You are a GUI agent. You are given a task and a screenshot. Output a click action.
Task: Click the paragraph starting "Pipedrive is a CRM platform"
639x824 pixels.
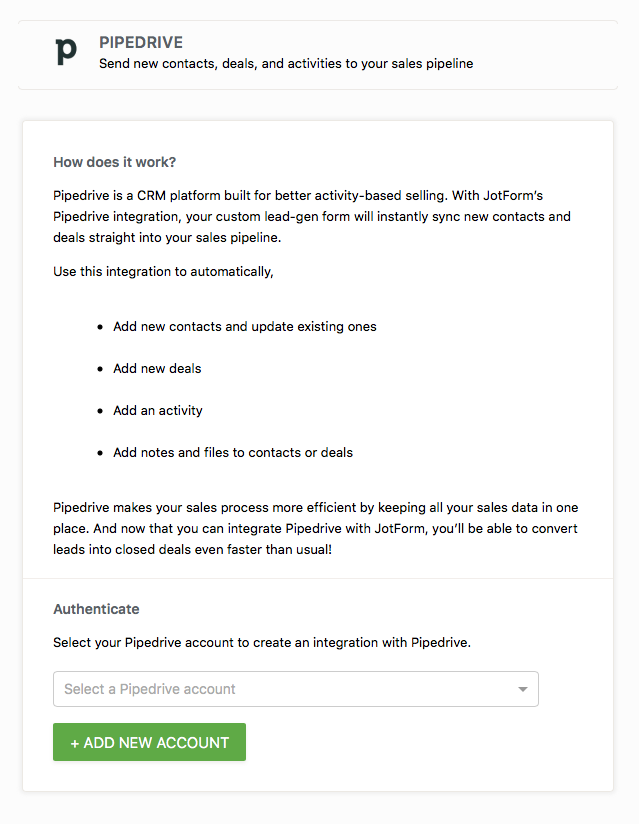click(312, 216)
